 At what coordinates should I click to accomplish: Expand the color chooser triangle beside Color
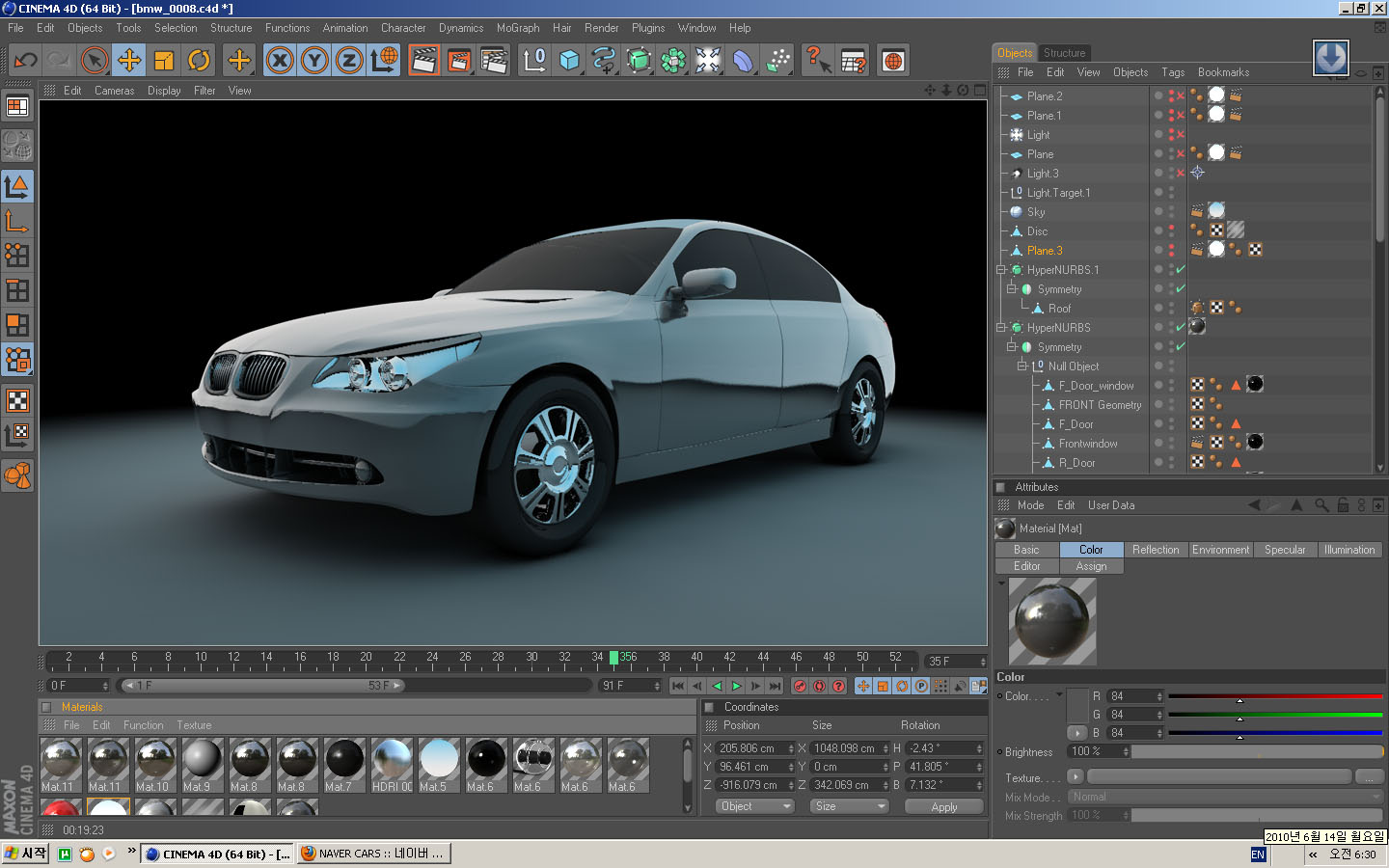pos(1059,694)
